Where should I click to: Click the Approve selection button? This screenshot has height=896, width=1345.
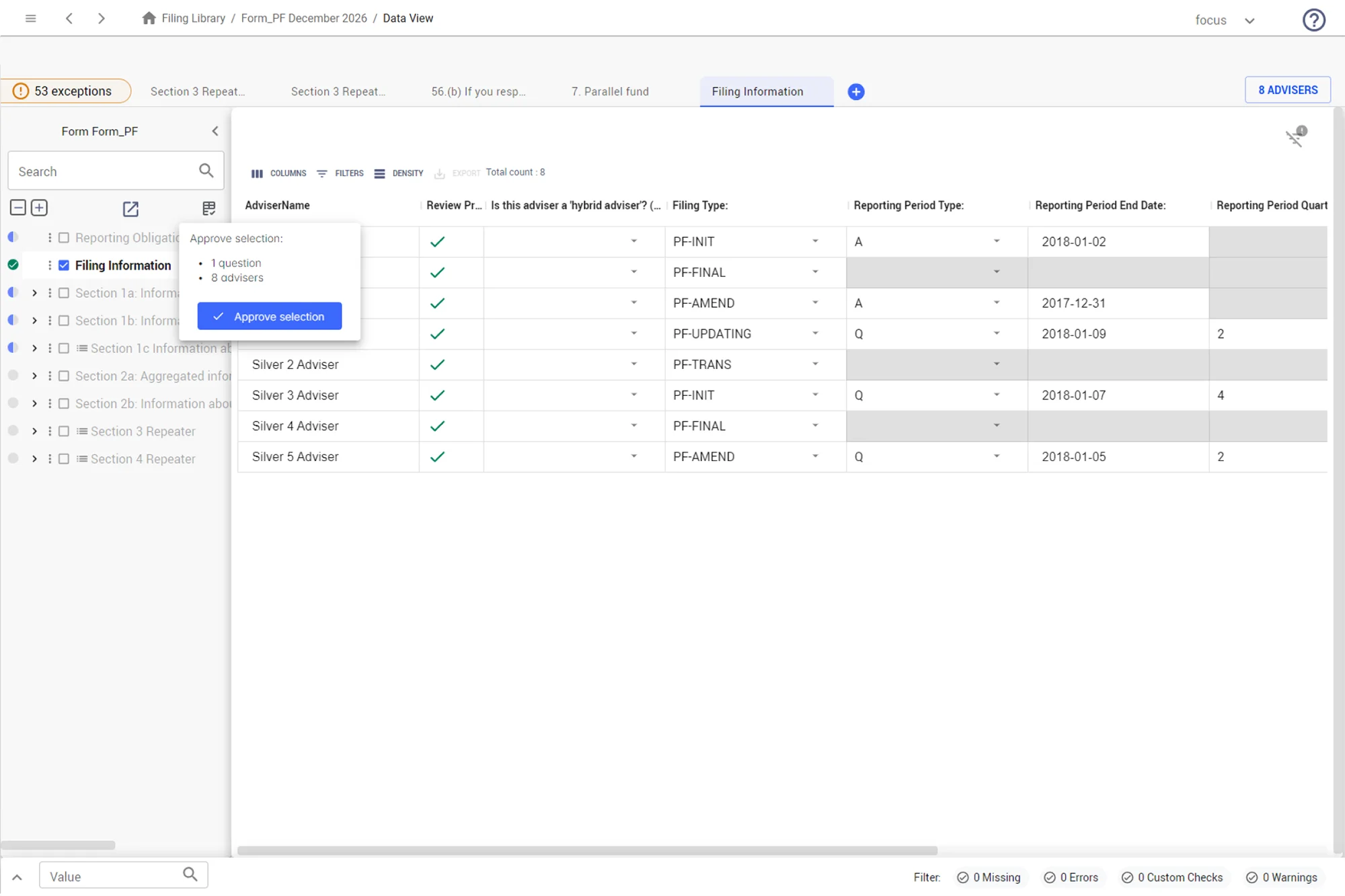click(x=269, y=317)
